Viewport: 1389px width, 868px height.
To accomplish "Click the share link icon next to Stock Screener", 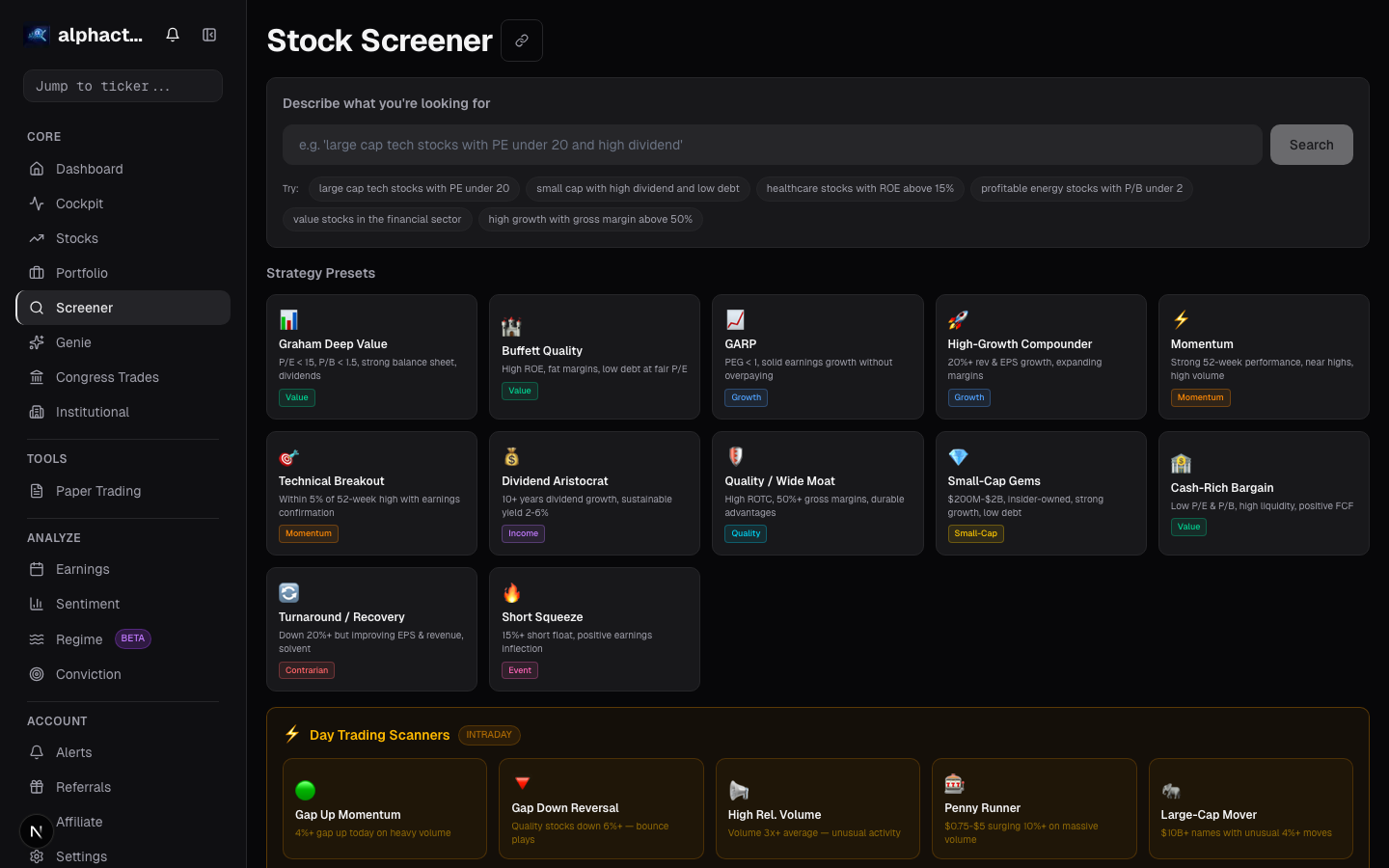I will [x=522, y=41].
